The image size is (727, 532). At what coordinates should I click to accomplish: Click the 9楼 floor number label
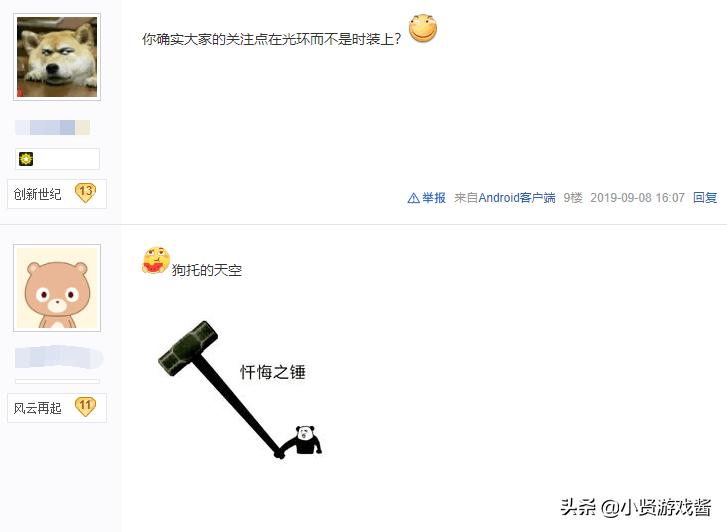[x=573, y=198]
